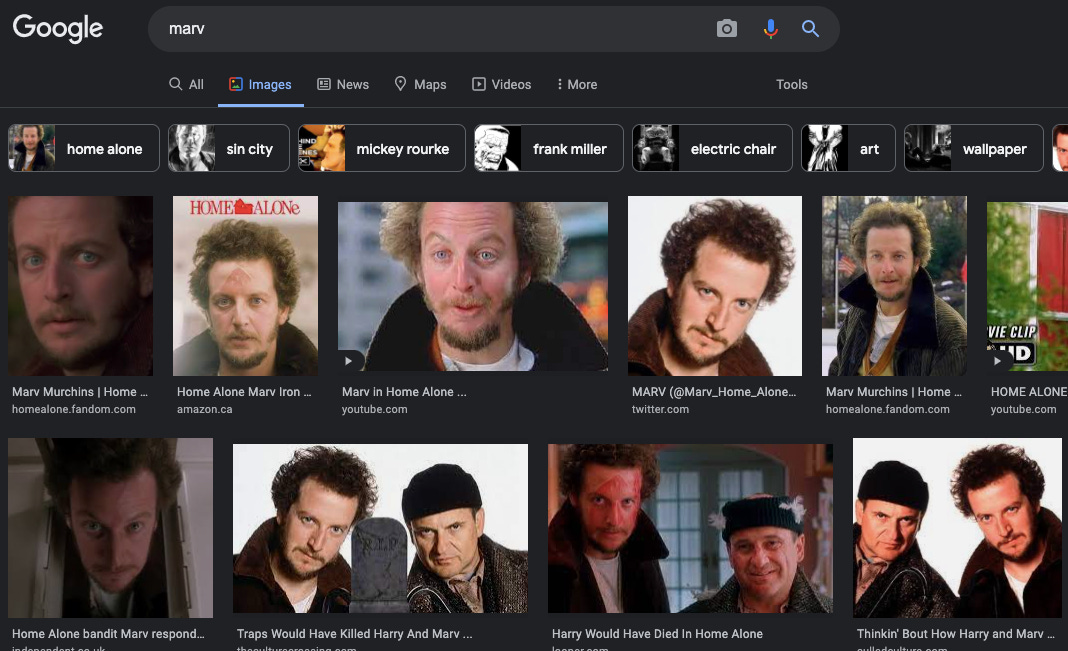
Task: Filter by art chip
Action: tap(848, 148)
